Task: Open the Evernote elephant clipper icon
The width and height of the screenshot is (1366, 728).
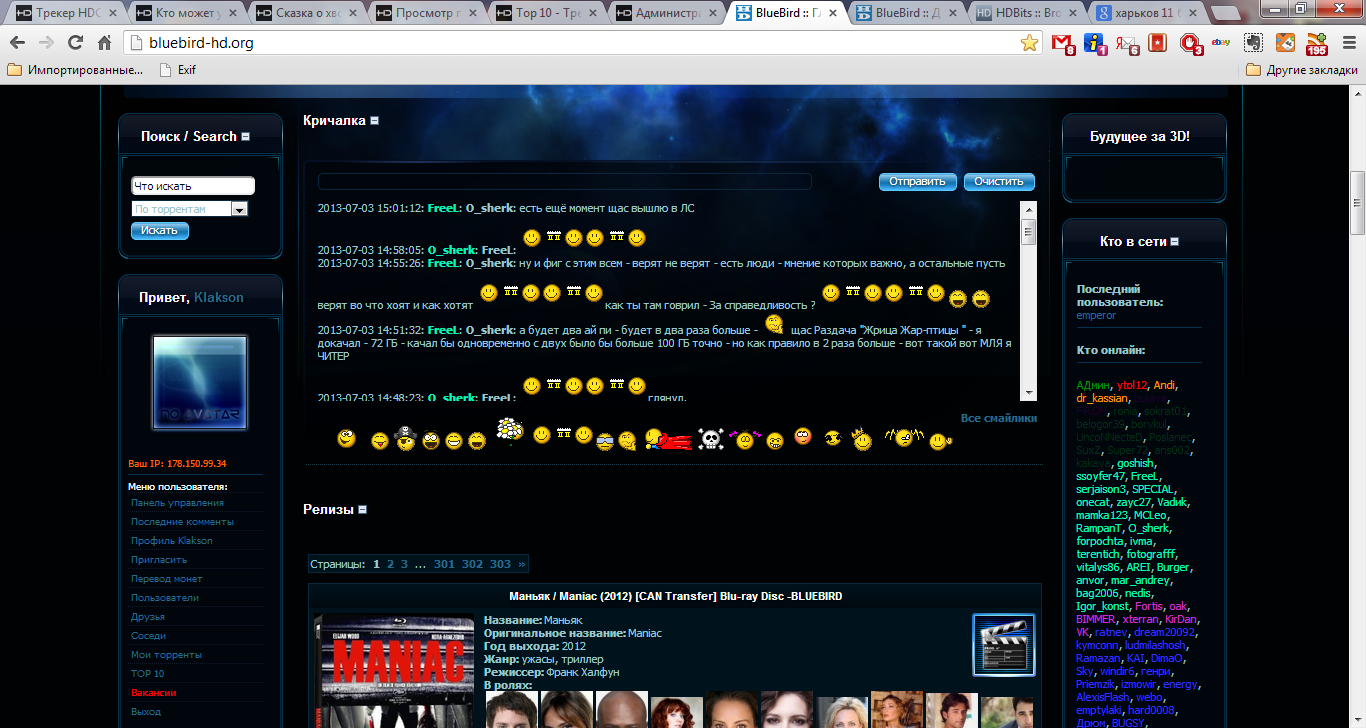Action: tap(1254, 43)
